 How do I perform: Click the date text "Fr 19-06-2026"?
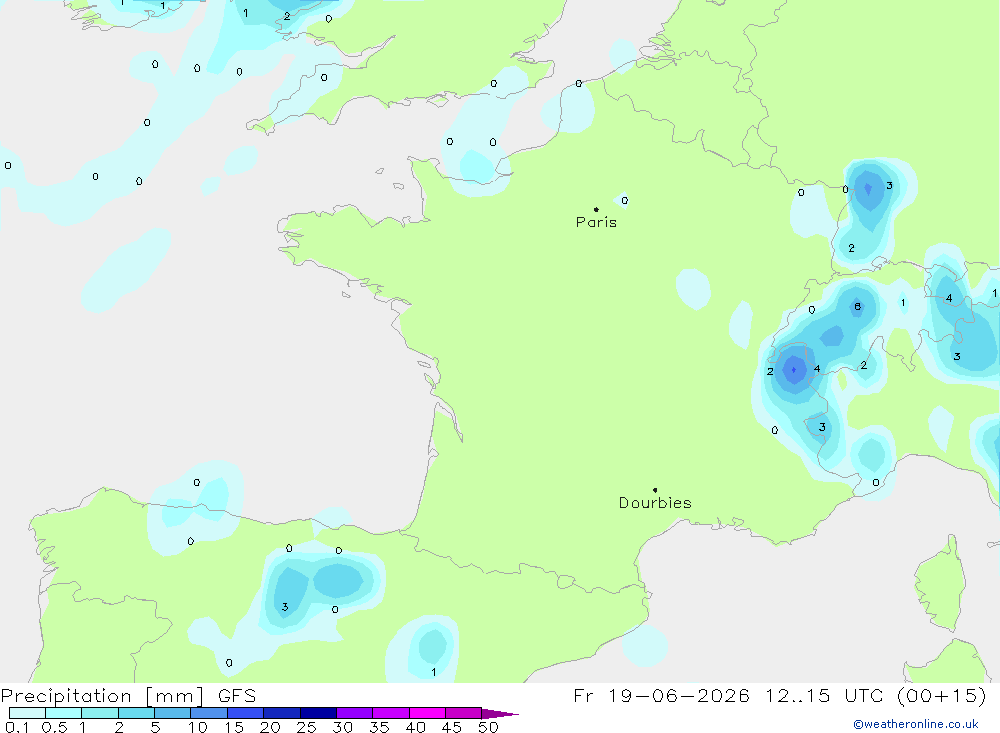tap(661, 695)
